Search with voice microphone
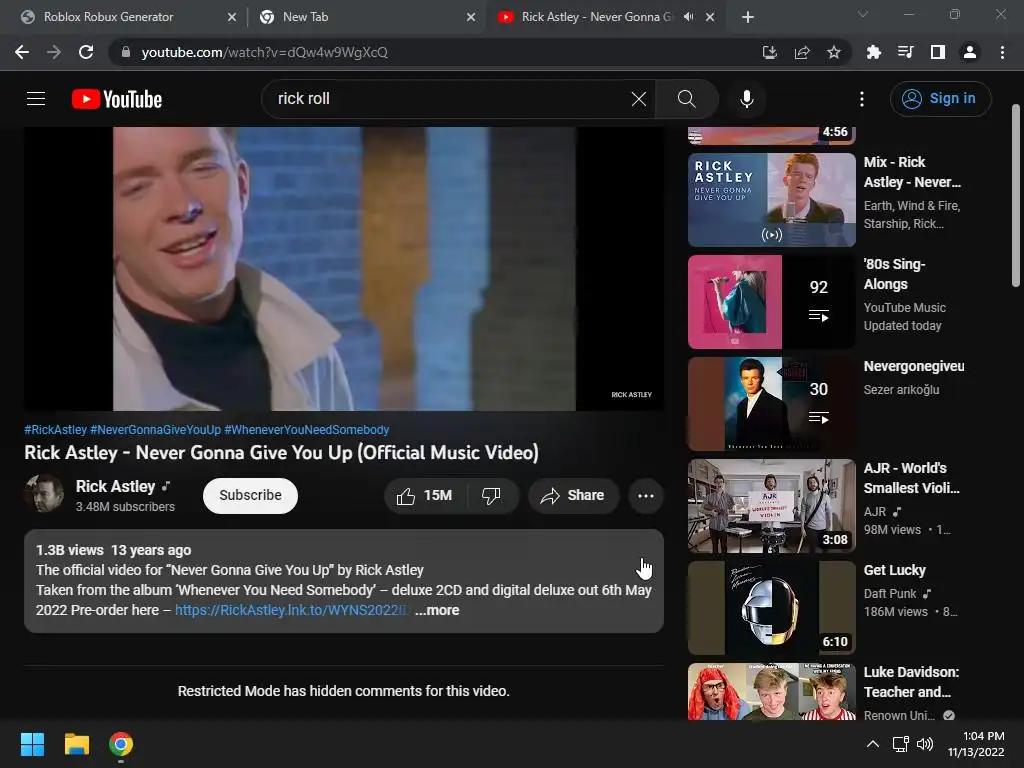The image size is (1024, 768). (x=746, y=99)
